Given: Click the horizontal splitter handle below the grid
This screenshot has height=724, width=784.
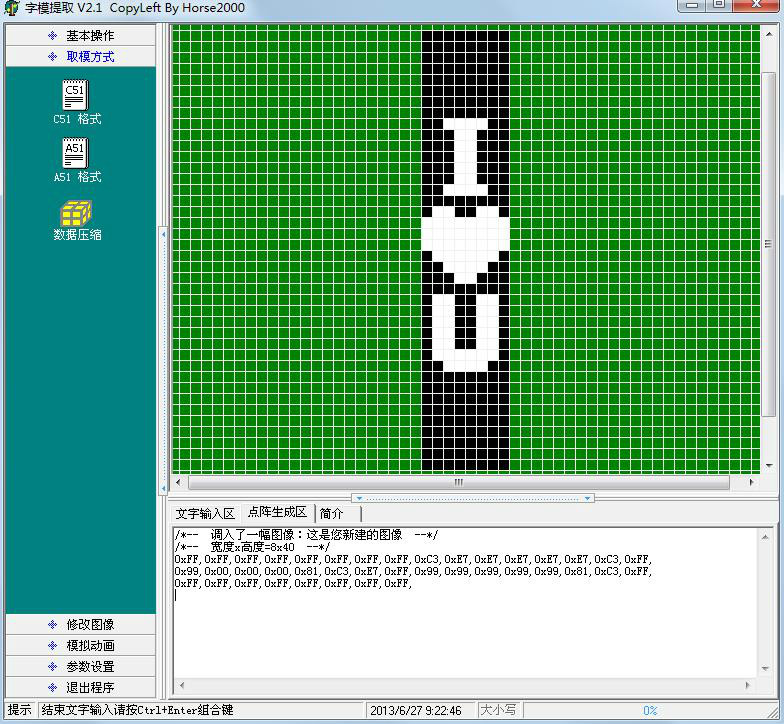Looking at the screenshot, I should tap(472, 497).
